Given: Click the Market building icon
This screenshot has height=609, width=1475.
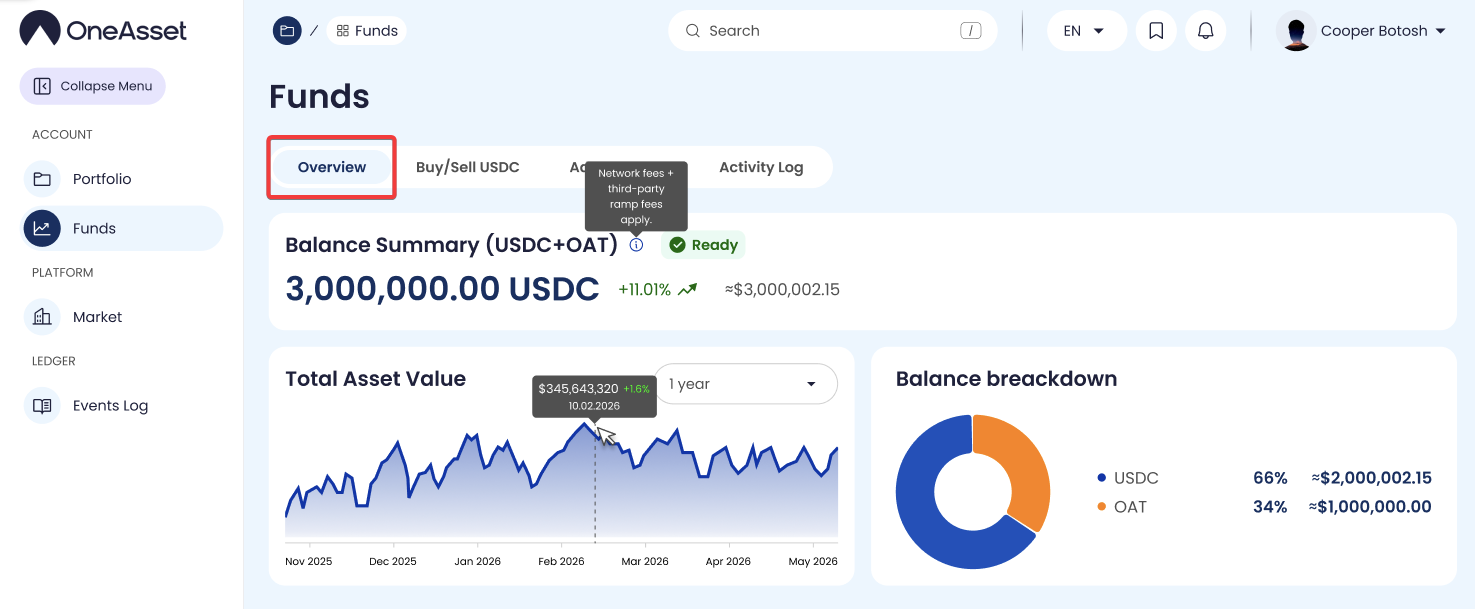Looking at the screenshot, I should pyautogui.click(x=42, y=317).
